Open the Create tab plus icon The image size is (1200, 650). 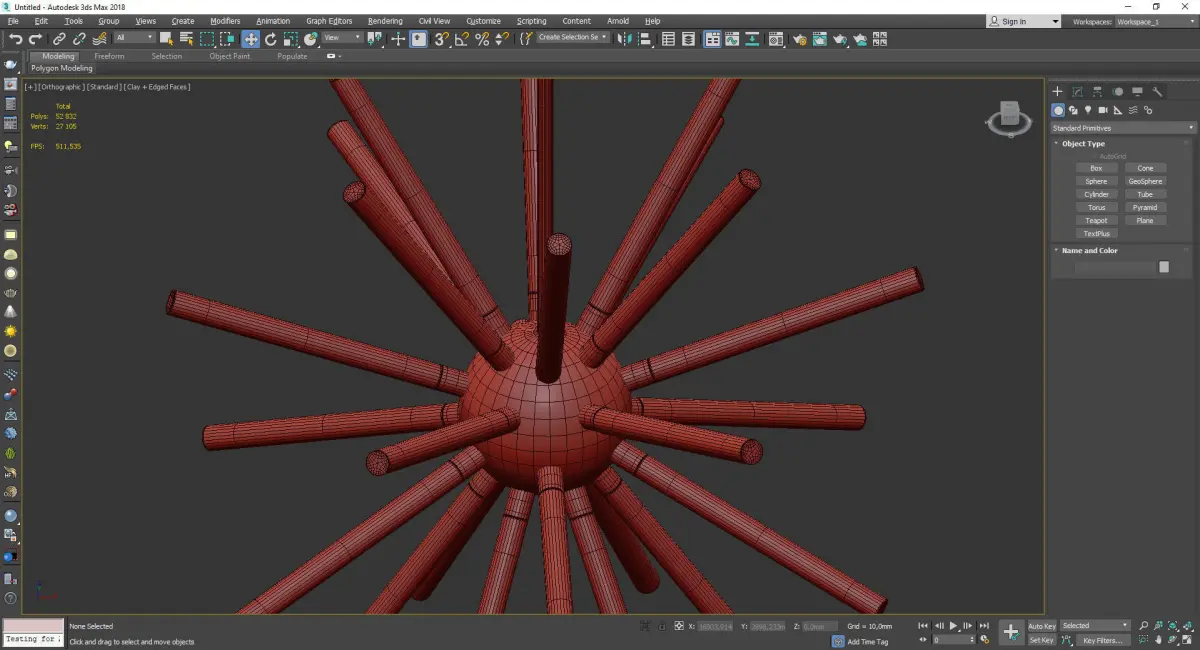coord(1057,92)
